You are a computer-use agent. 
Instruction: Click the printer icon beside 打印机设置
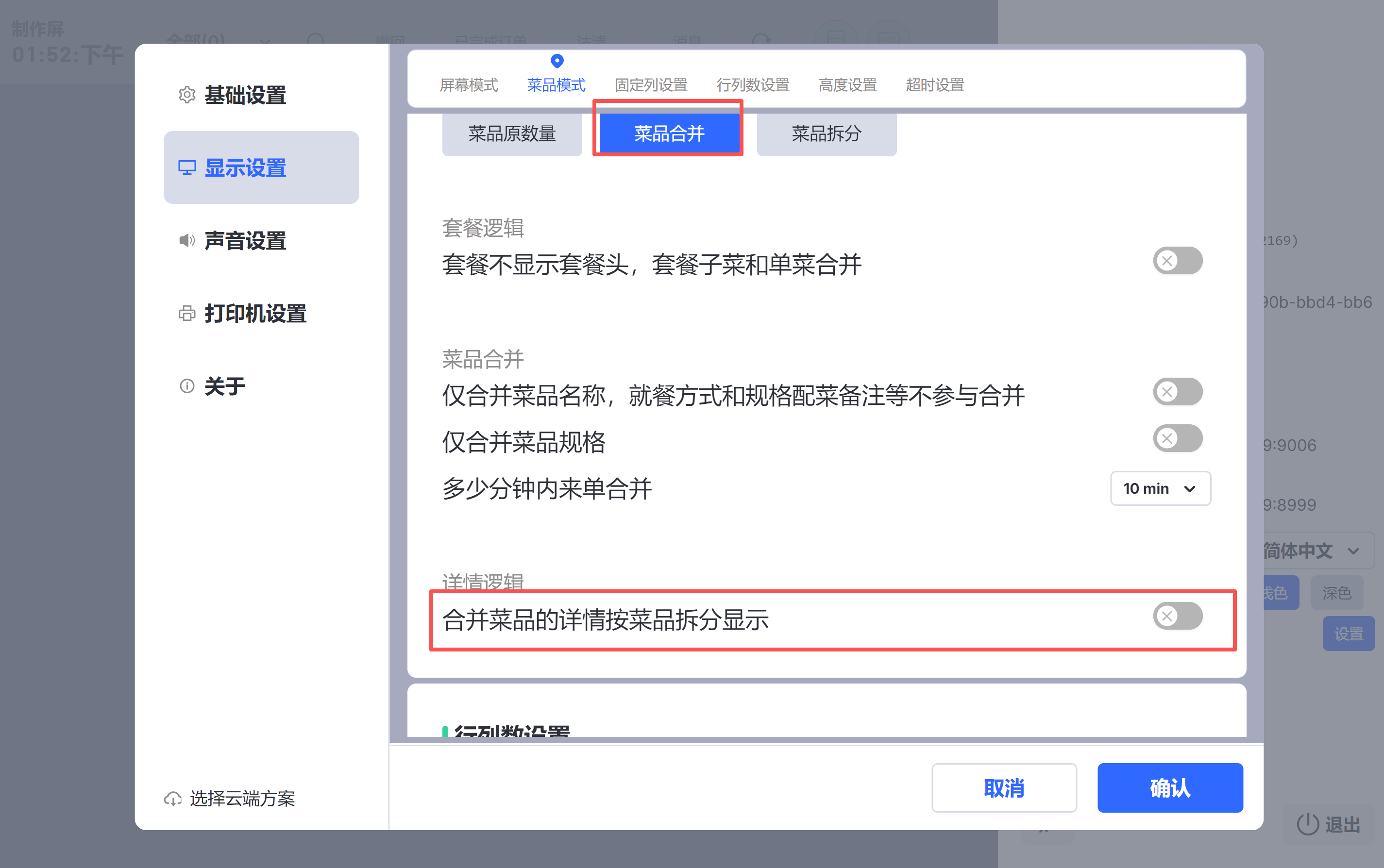click(x=186, y=314)
